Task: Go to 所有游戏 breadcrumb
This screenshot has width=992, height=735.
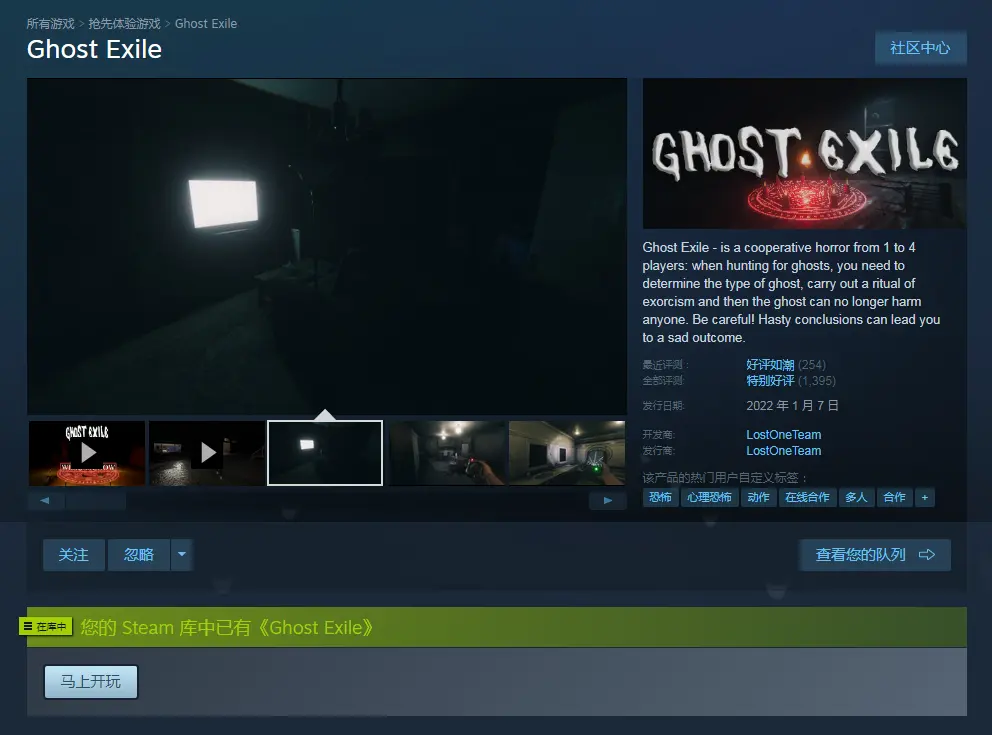Action: [x=50, y=23]
